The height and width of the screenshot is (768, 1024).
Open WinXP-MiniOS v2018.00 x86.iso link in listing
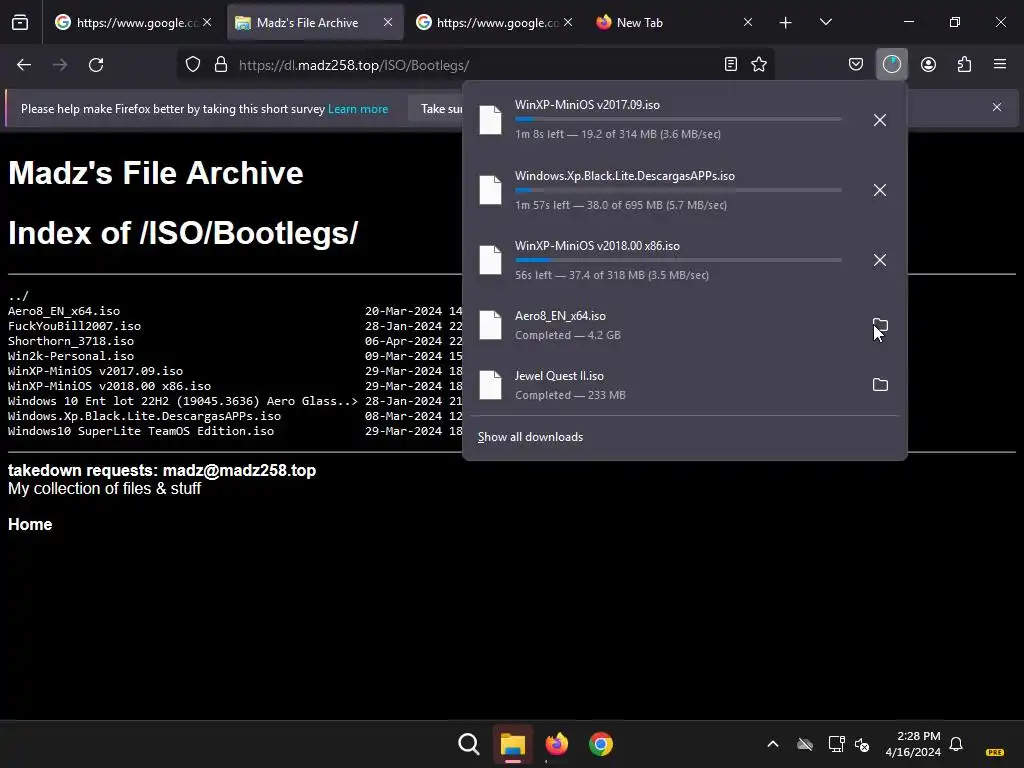click(x=109, y=386)
